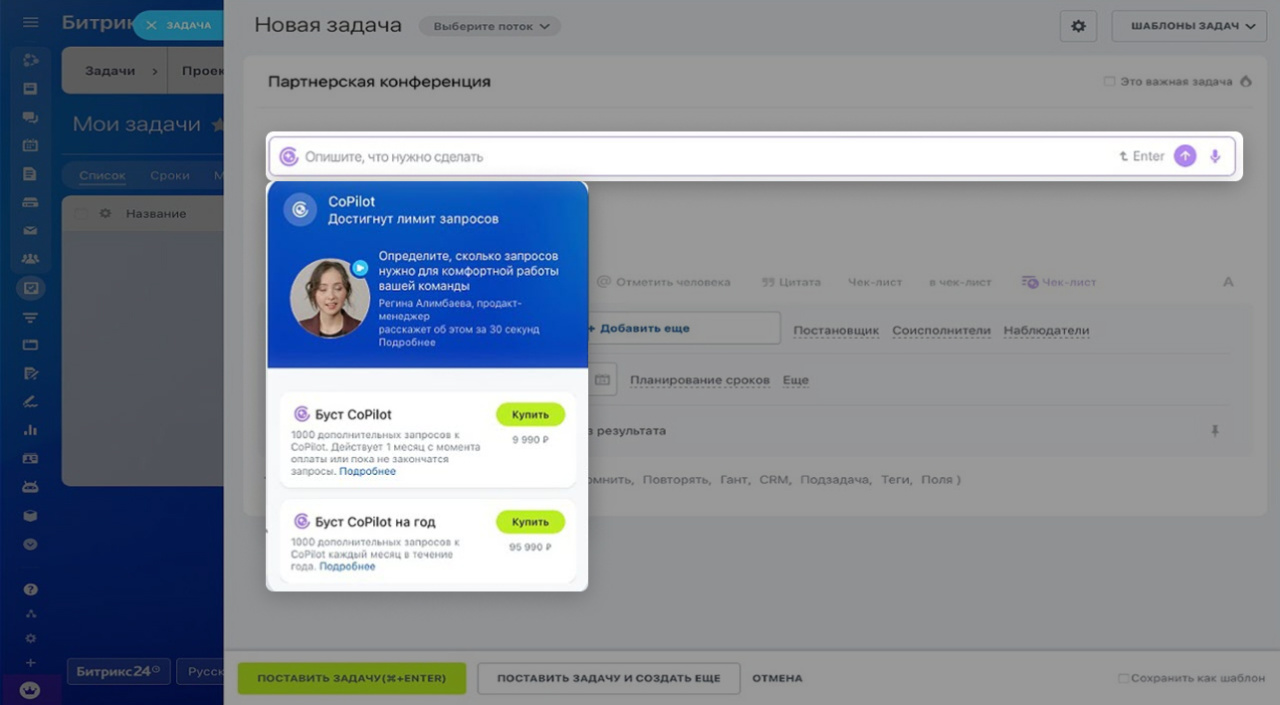This screenshot has height=705, width=1280.
Task: Switch to the Сроки tab
Action: [x=170, y=176]
